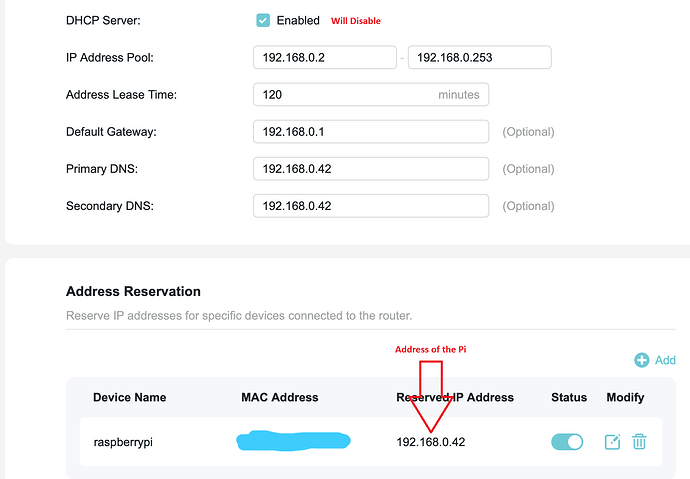Screen dimensions: 690x479
Task: Click the blurred MAC address cell
Action: click(x=293, y=440)
